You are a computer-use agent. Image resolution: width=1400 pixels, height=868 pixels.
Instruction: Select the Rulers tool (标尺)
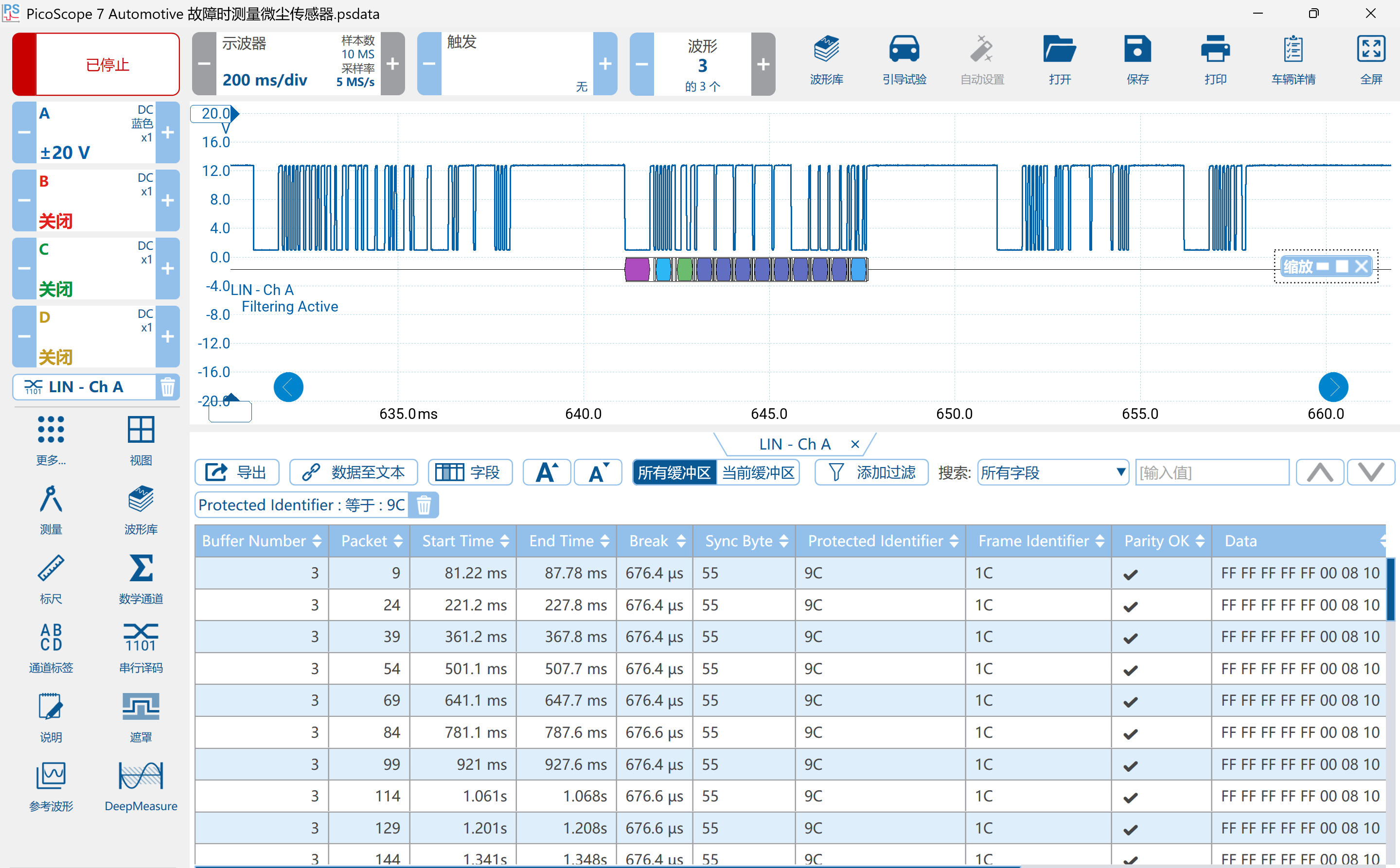click(51, 579)
